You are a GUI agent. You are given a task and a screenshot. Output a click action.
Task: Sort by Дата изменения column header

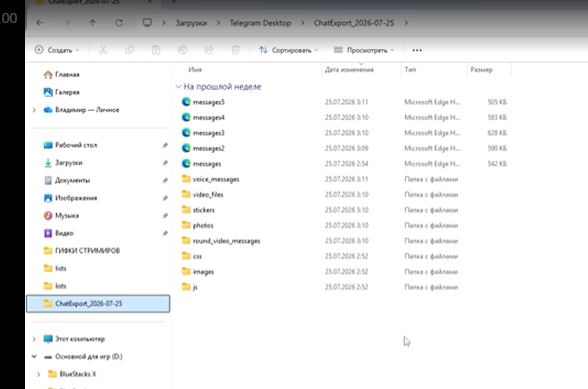pyautogui.click(x=349, y=70)
